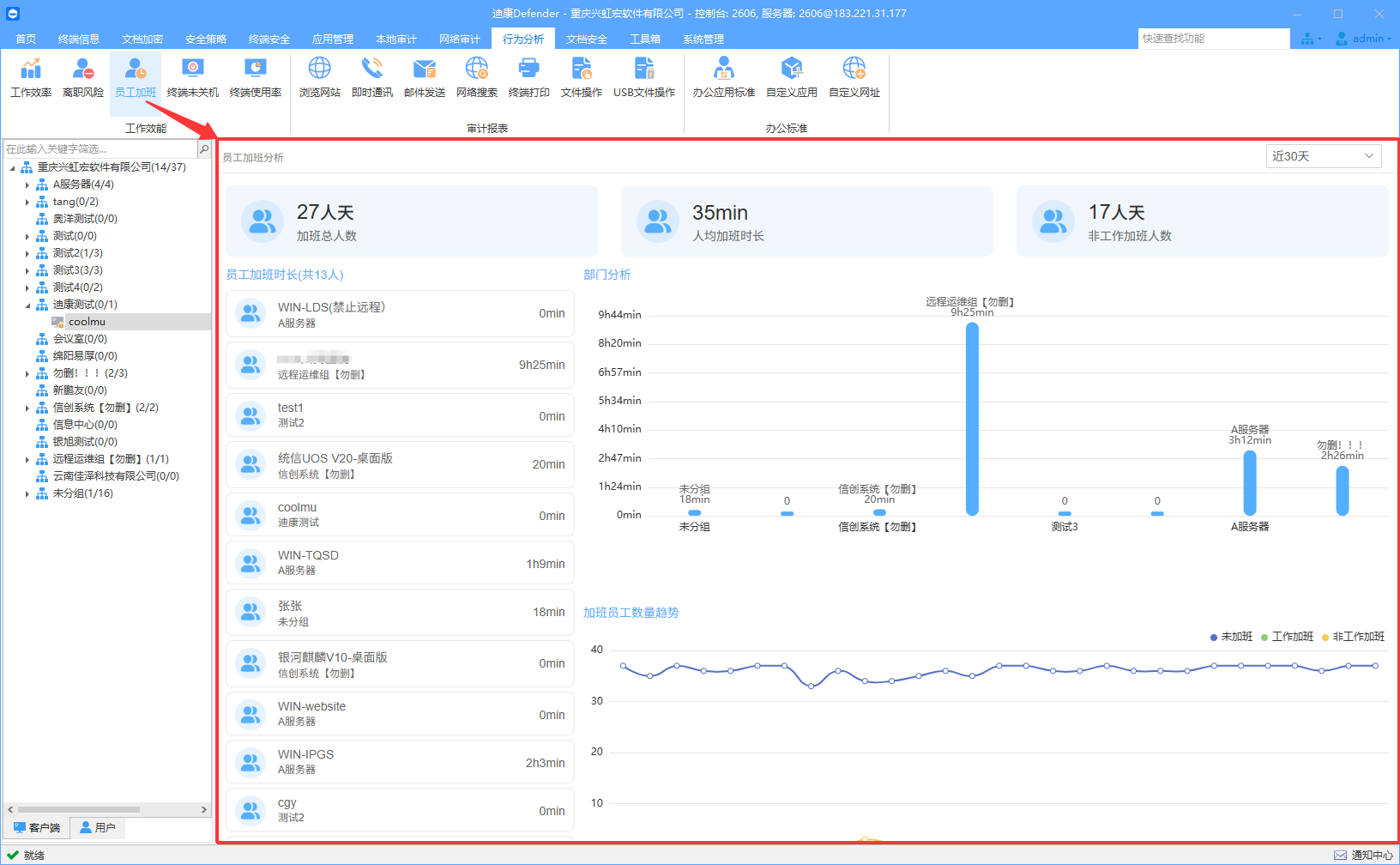Open the 离职风险 analysis icon
Image resolution: width=1400 pixels, height=865 pixels.
coord(83,77)
